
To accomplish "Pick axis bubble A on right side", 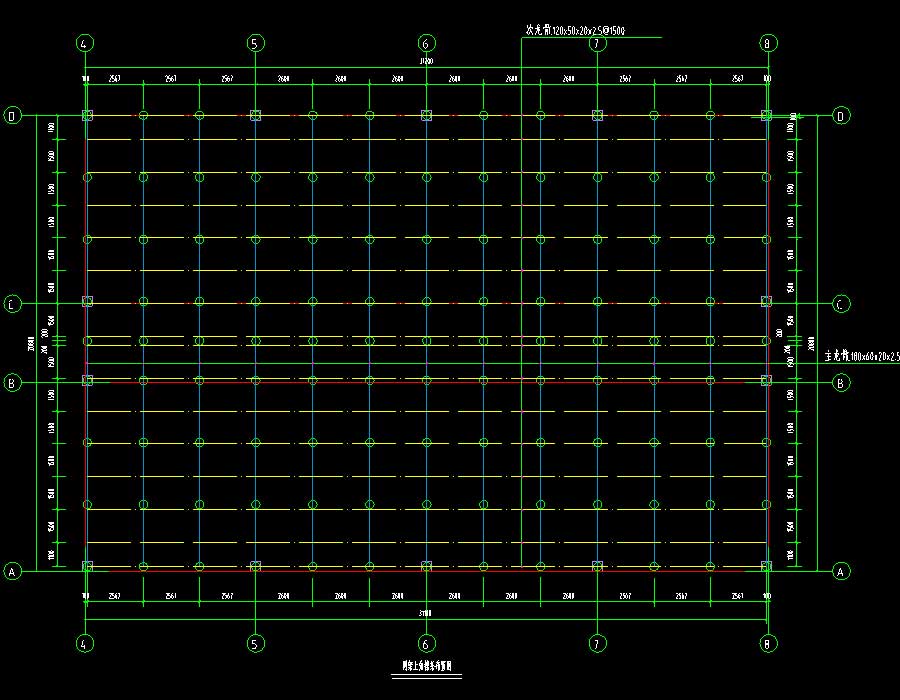I will pos(841,571).
